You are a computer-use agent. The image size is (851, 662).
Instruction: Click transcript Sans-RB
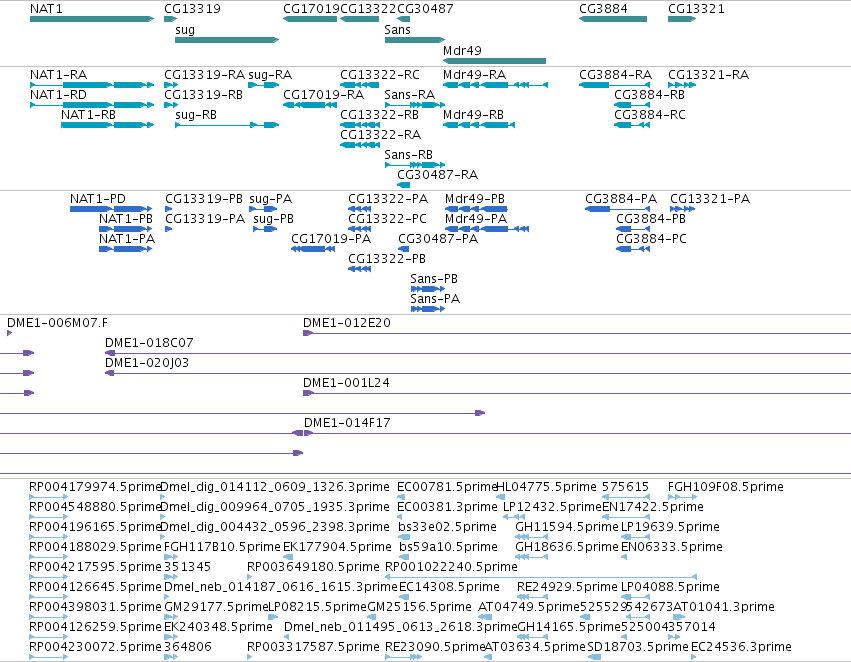coord(409,155)
